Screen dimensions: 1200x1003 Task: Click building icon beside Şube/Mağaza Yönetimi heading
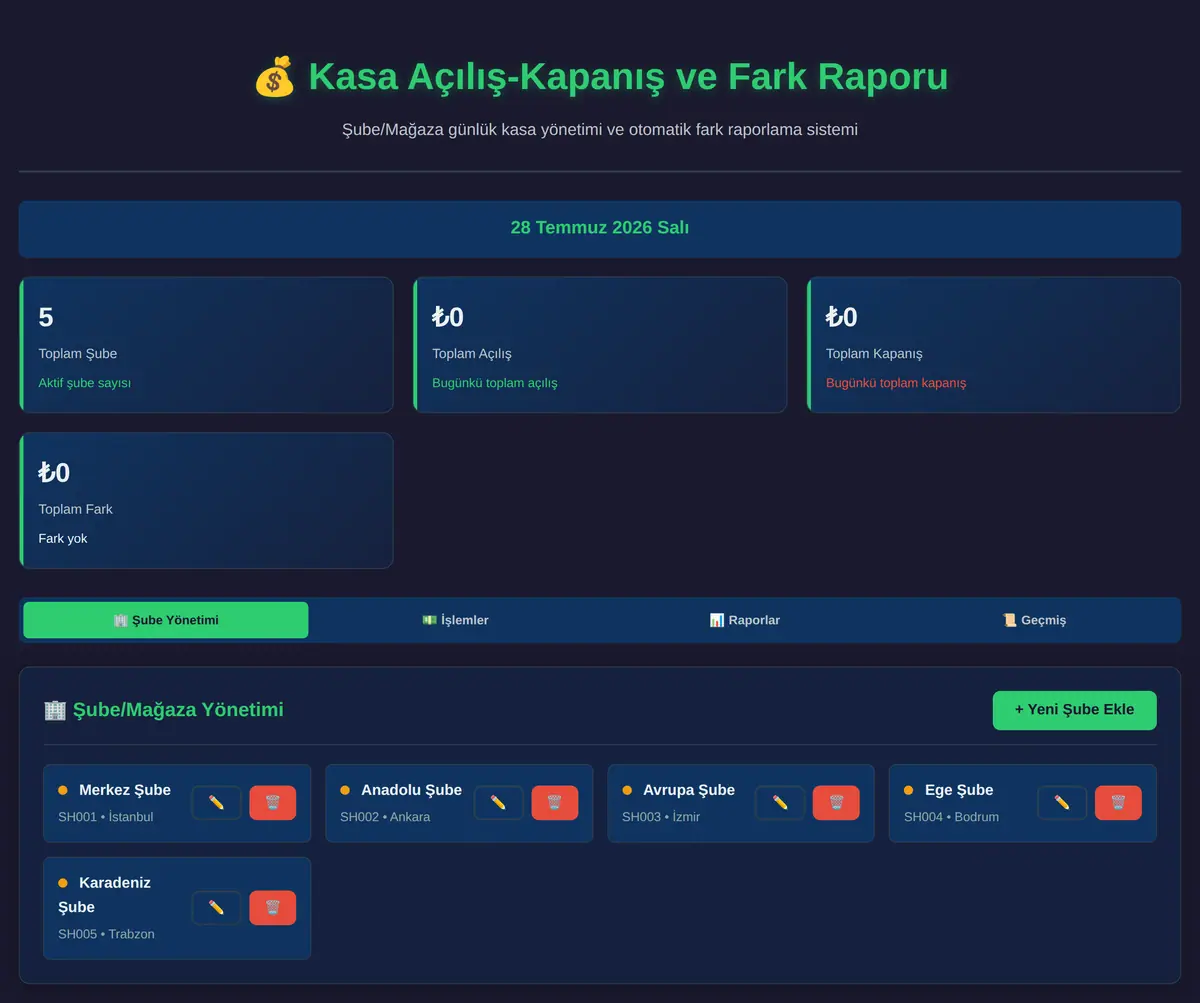pos(55,710)
